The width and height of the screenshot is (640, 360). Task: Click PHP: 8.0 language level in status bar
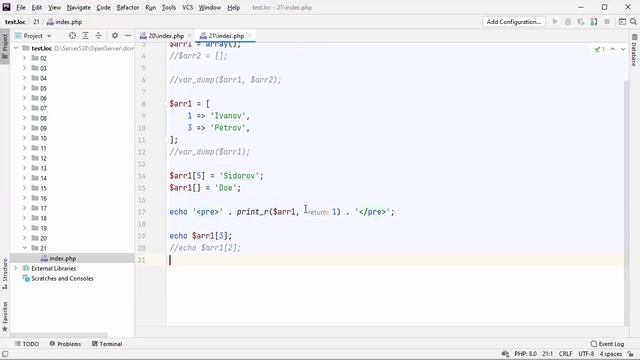click(525, 354)
